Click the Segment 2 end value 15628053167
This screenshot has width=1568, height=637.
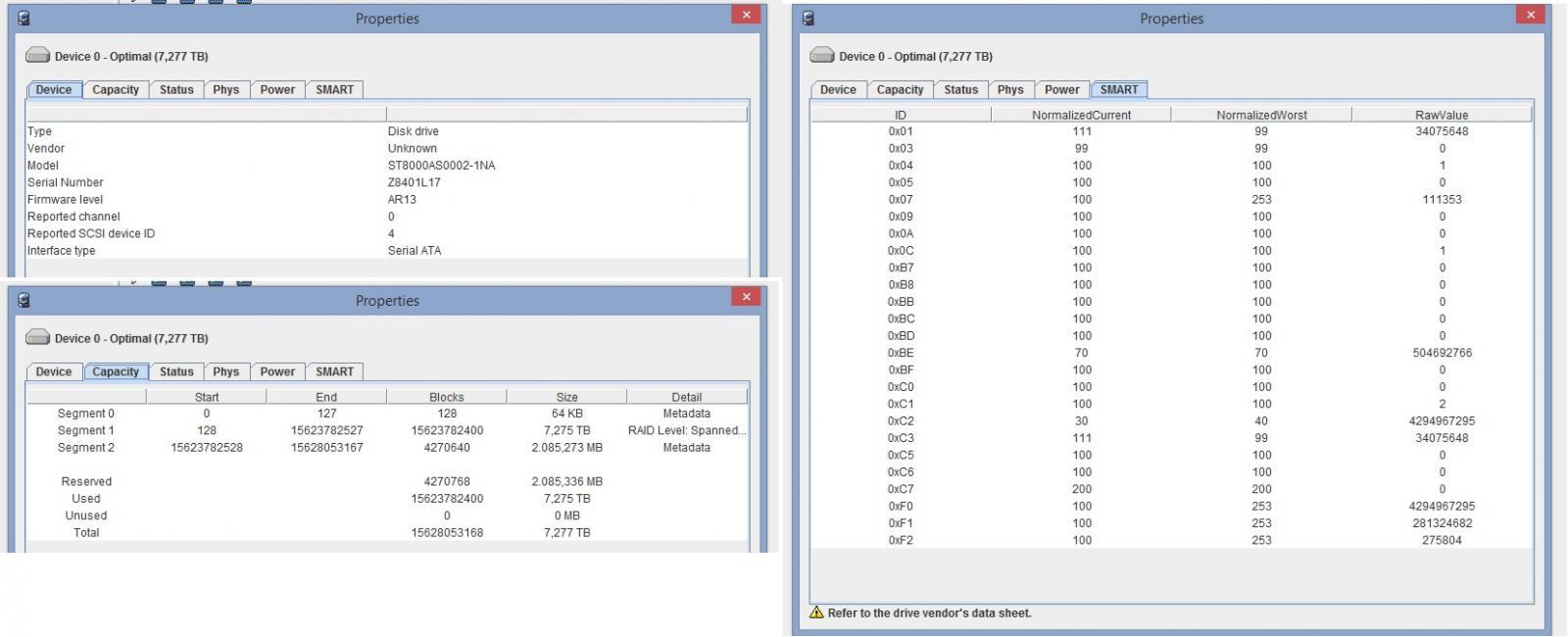point(326,448)
